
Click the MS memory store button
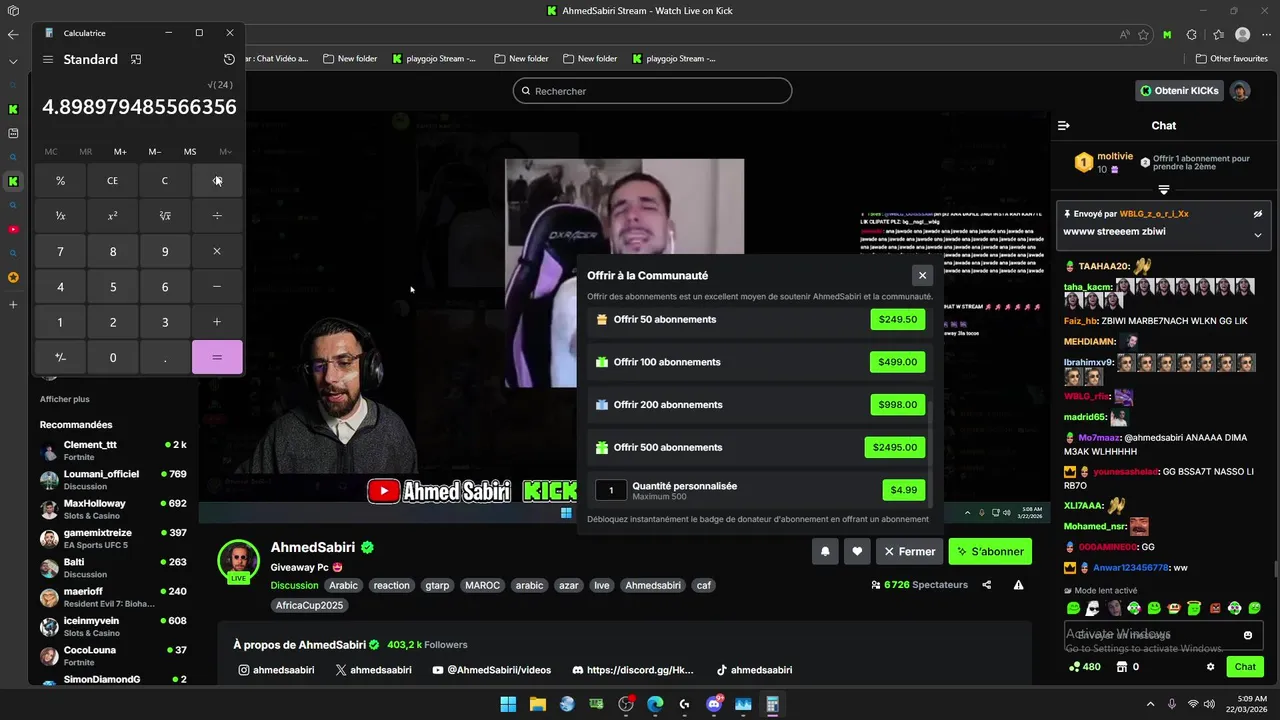click(190, 152)
